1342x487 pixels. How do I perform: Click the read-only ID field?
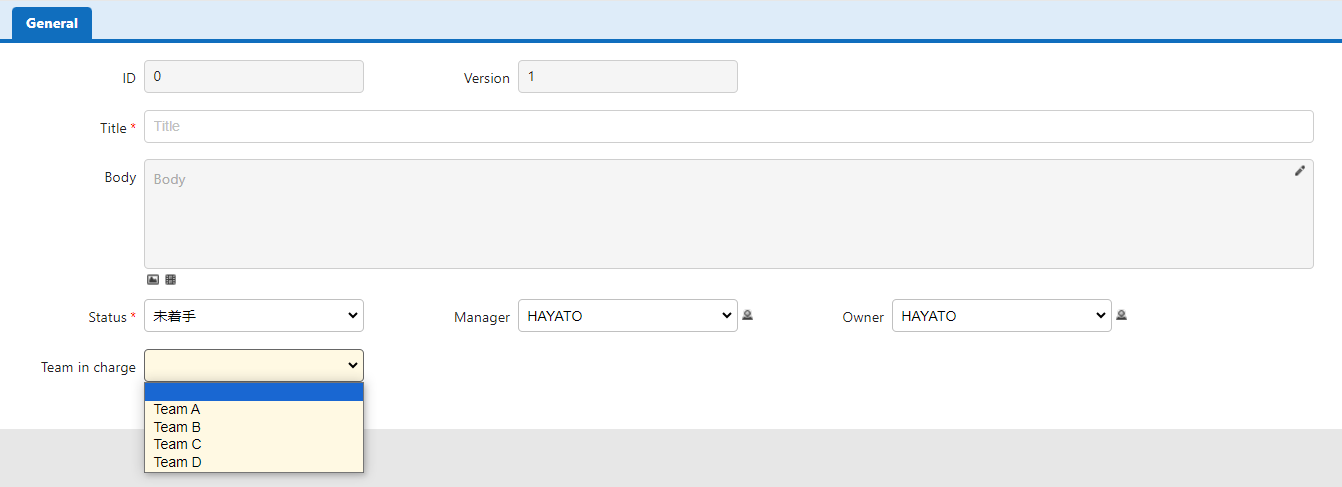tap(254, 77)
